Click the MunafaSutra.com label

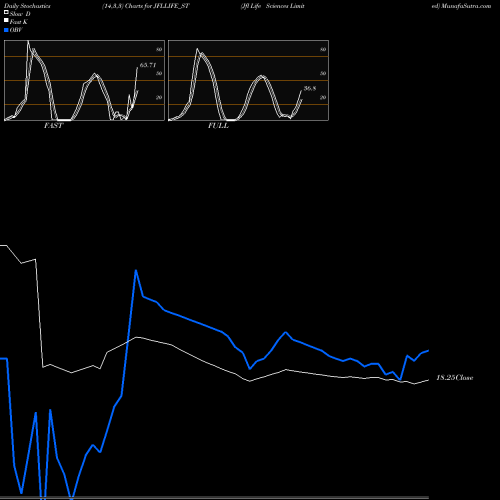pos(466,6)
